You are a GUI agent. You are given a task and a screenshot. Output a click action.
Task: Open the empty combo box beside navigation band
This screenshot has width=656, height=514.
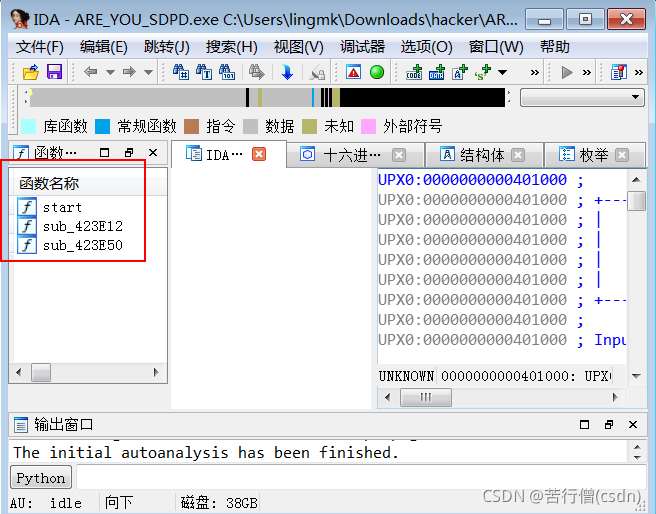click(582, 97)
